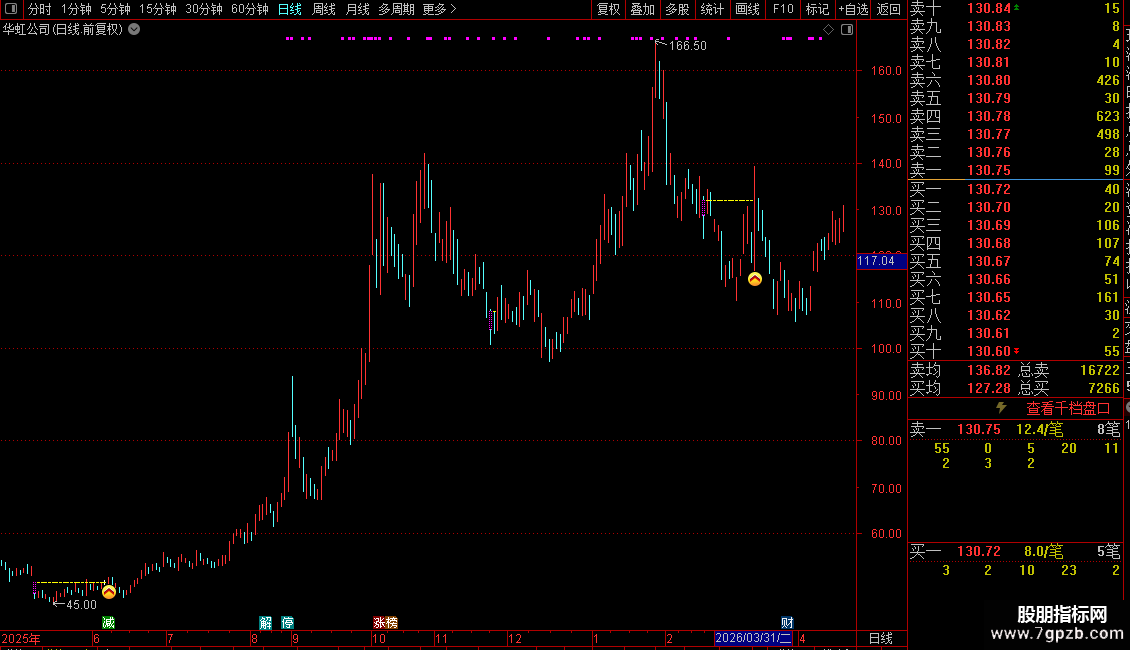Click the 停 event marker

[288, 623]
